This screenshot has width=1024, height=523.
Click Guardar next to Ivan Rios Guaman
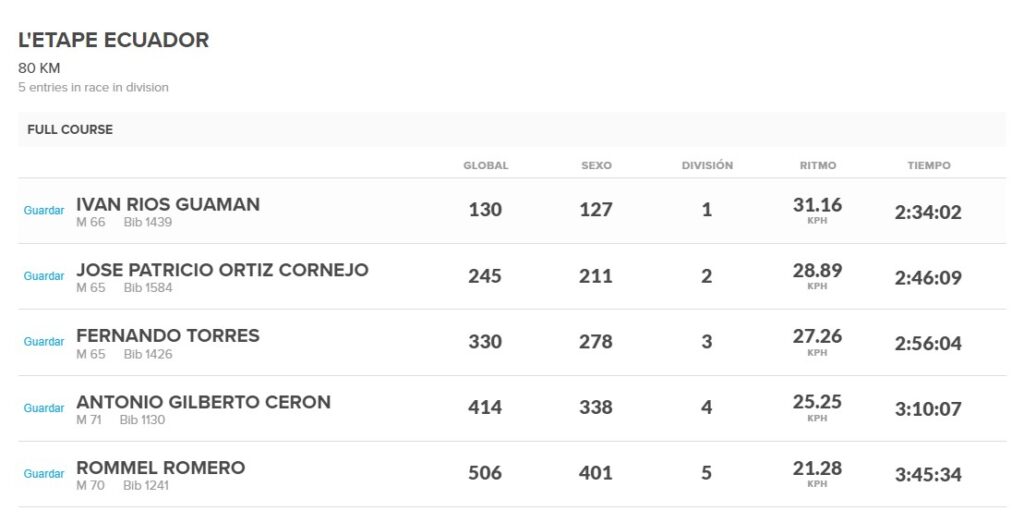tap(44, 210)
